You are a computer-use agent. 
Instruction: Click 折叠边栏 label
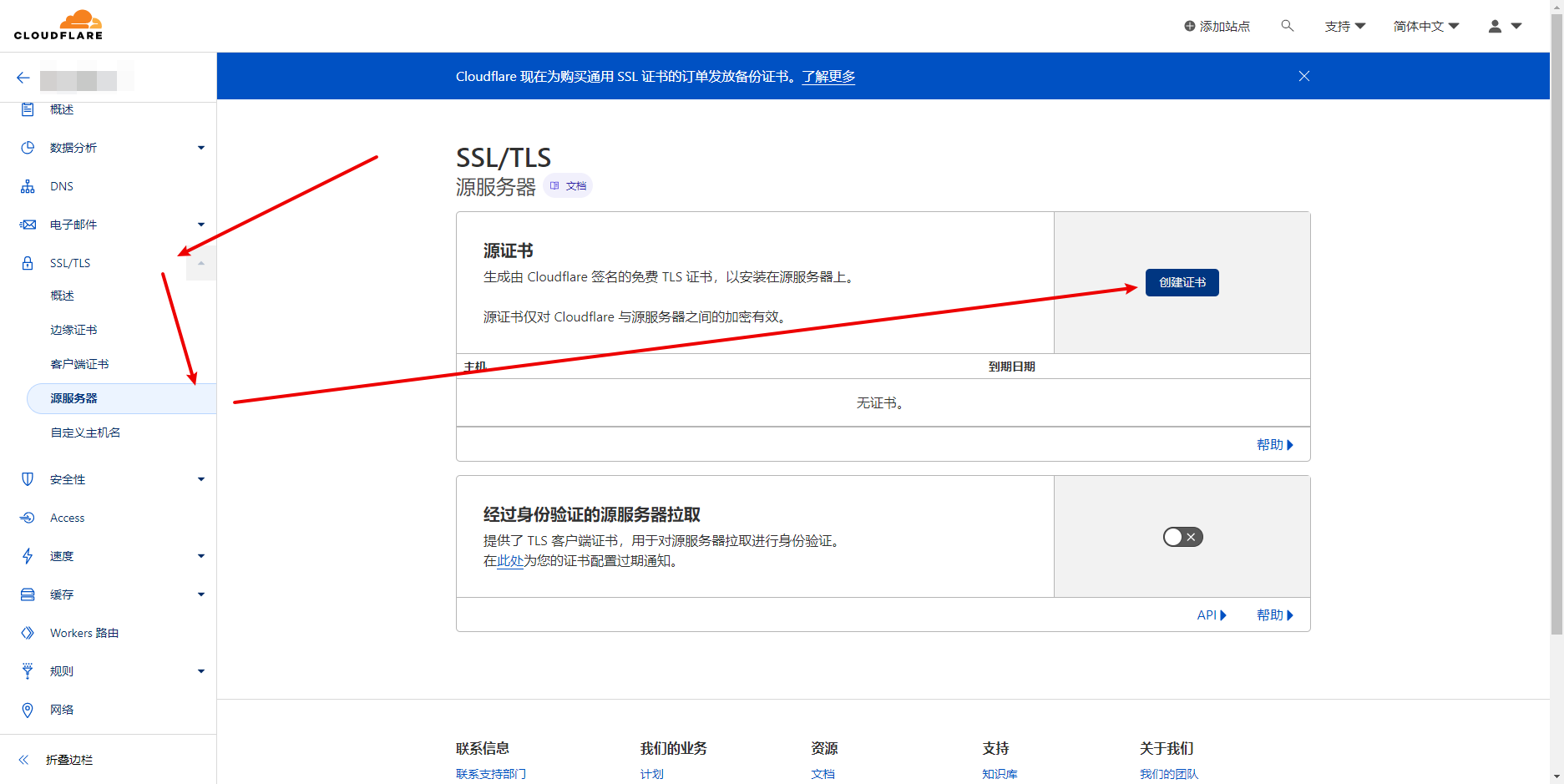(x=69, y=760)
